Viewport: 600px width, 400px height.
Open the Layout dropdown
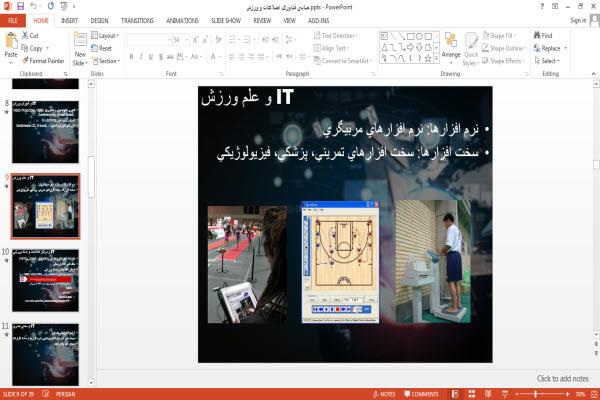coord(105,36)
